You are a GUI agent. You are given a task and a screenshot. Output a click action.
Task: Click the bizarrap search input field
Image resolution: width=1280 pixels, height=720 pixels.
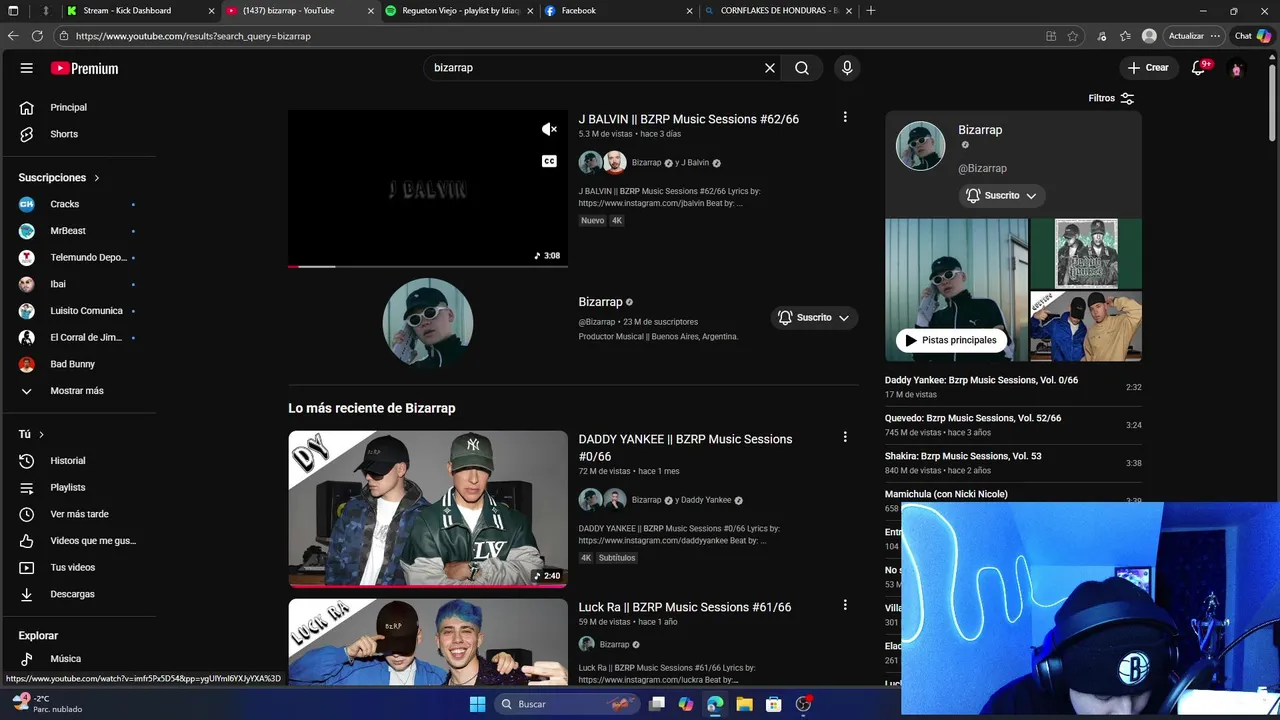coord(595,68)
